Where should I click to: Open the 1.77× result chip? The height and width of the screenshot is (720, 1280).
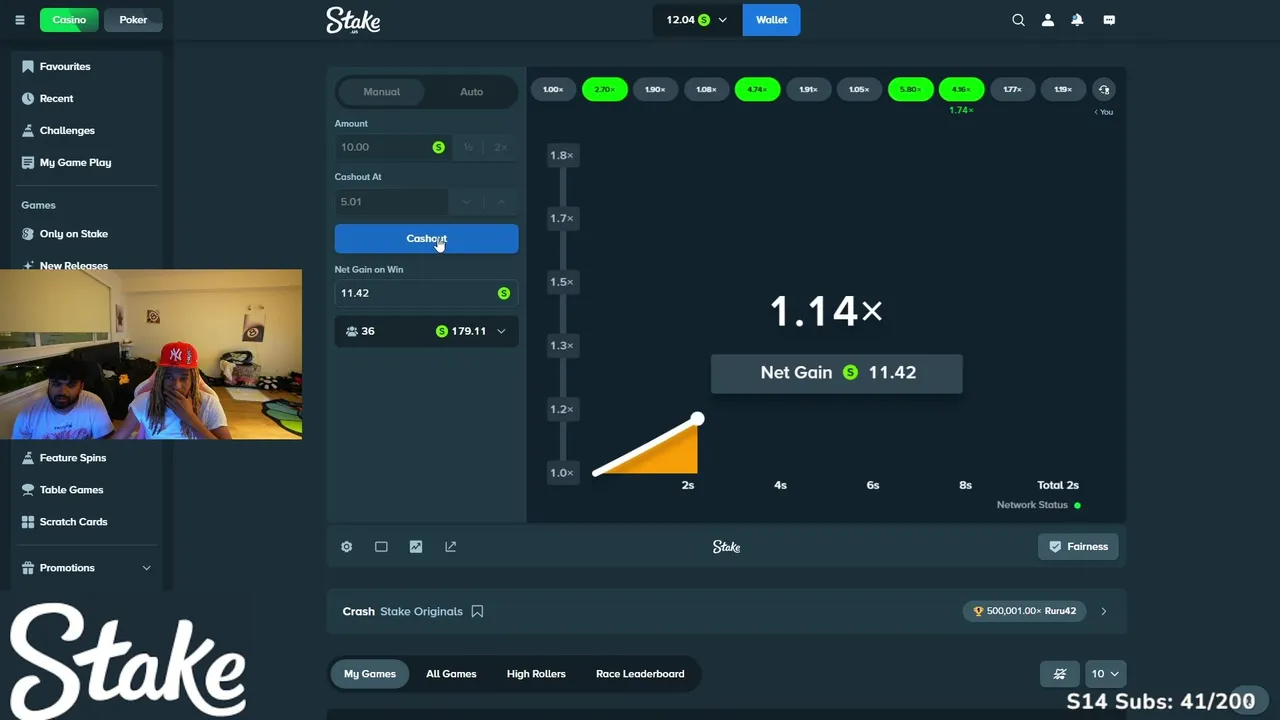coord(1012,90)
